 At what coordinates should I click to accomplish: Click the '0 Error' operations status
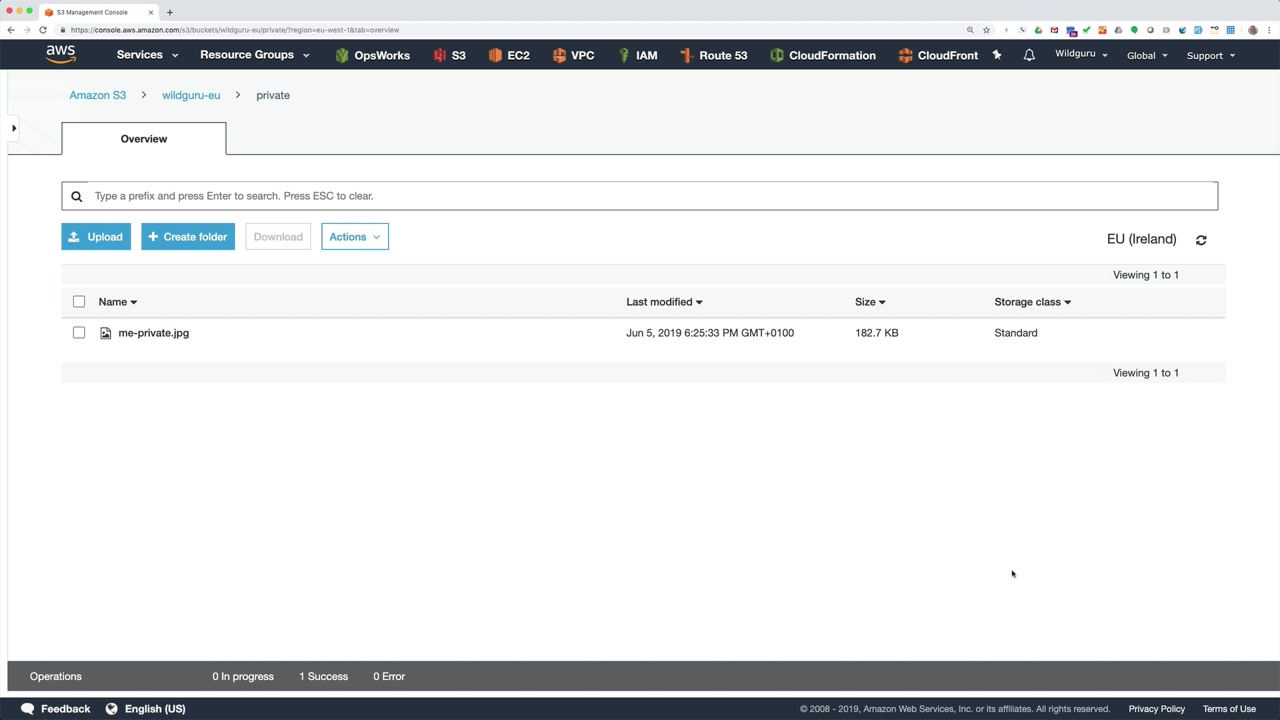coord(389,676)
